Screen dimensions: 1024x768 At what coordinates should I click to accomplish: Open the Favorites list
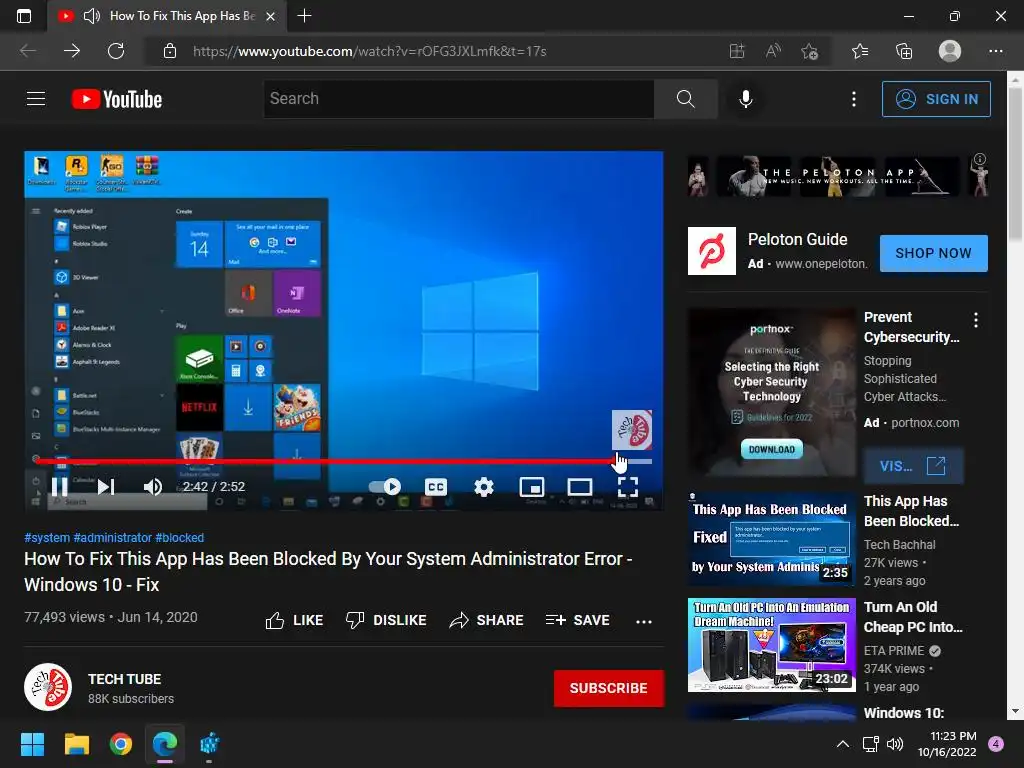coord(860,51)
